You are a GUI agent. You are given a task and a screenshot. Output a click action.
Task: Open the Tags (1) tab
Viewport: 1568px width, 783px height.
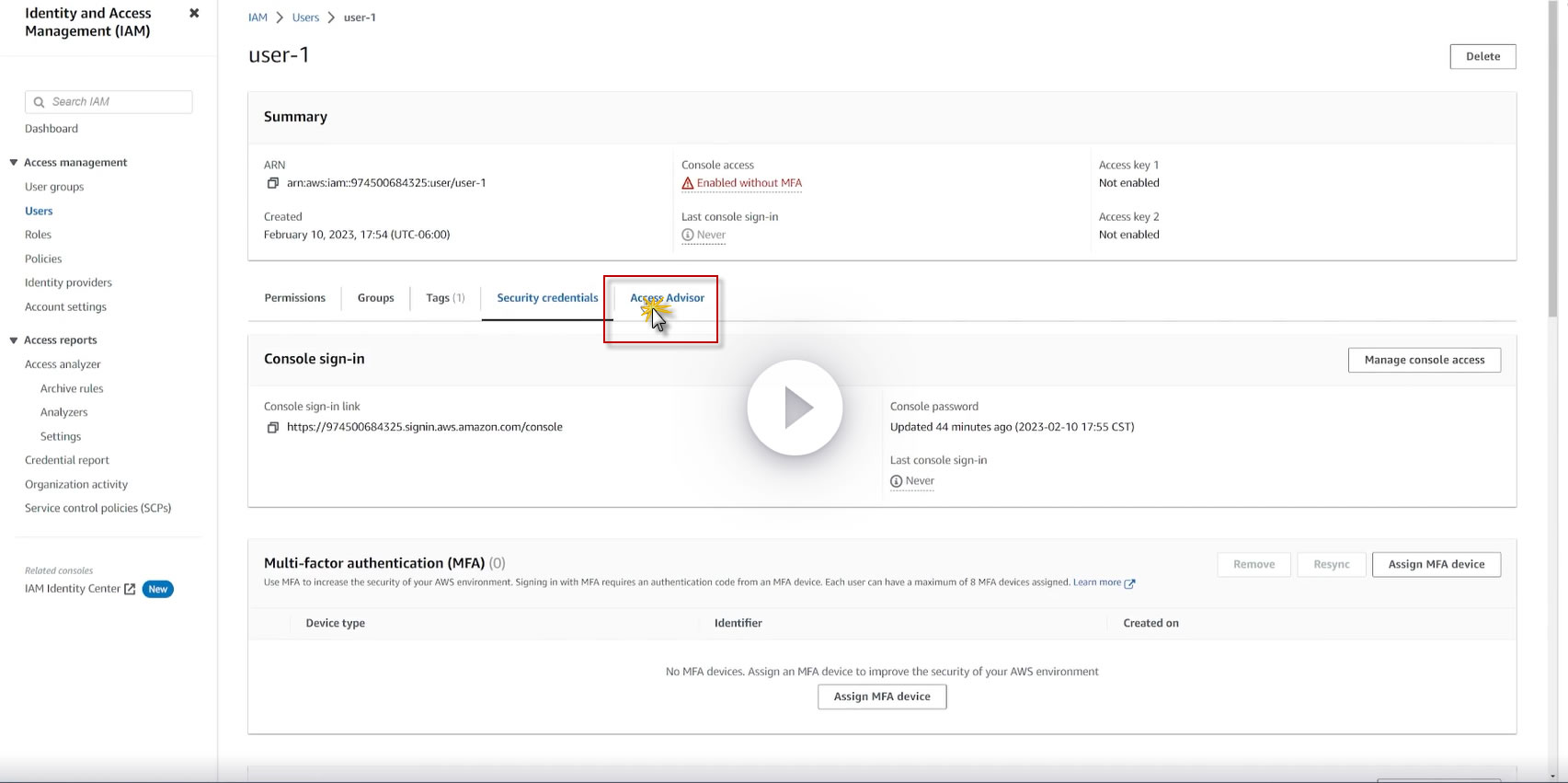pyautogui.click(x=445, y=298)
